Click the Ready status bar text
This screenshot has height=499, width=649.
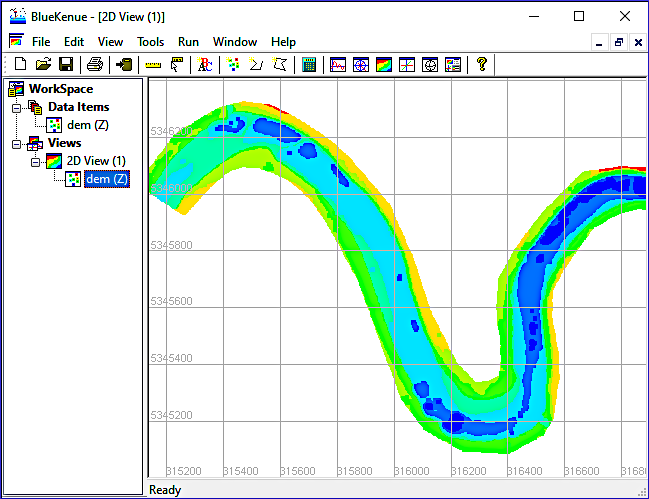coord(165,490)
